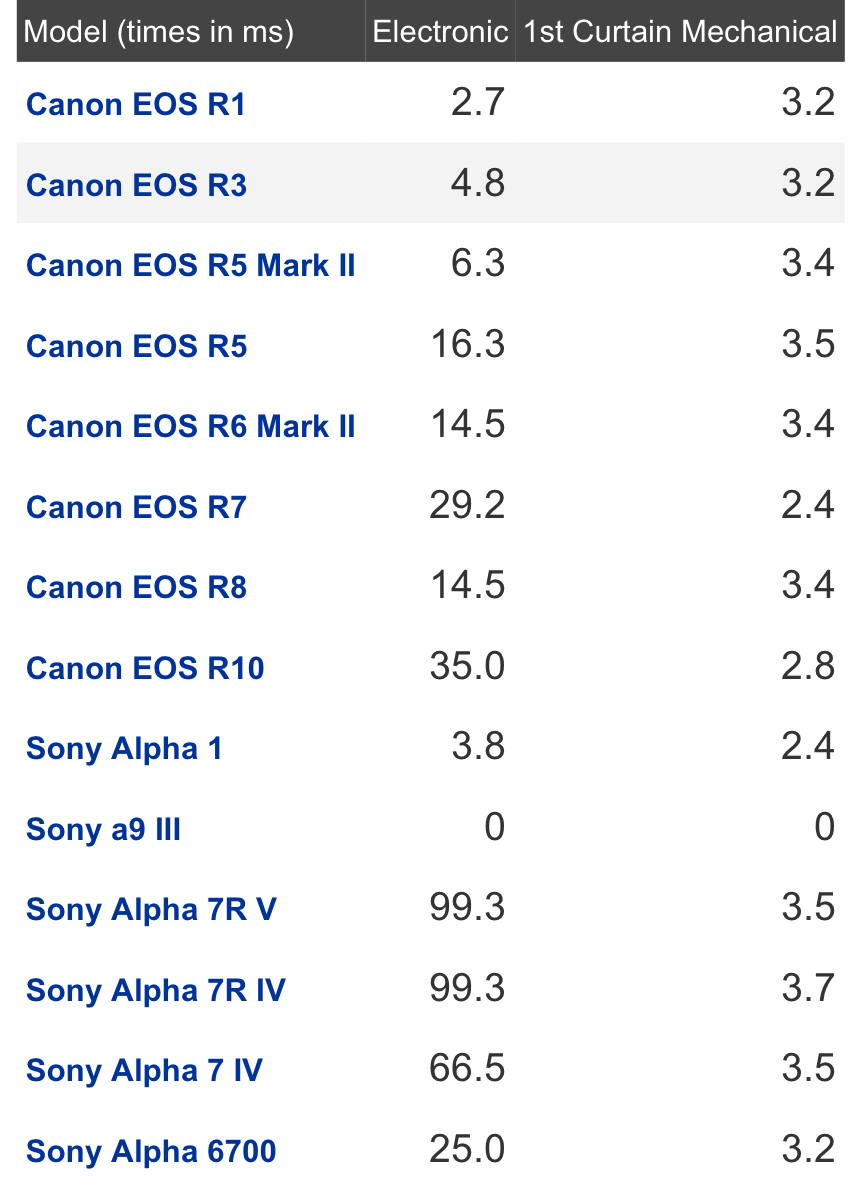This screenshot has width=864, height=1196.
Task: Open the Sony Alpha 7R V link
Action: click(151, 910)
